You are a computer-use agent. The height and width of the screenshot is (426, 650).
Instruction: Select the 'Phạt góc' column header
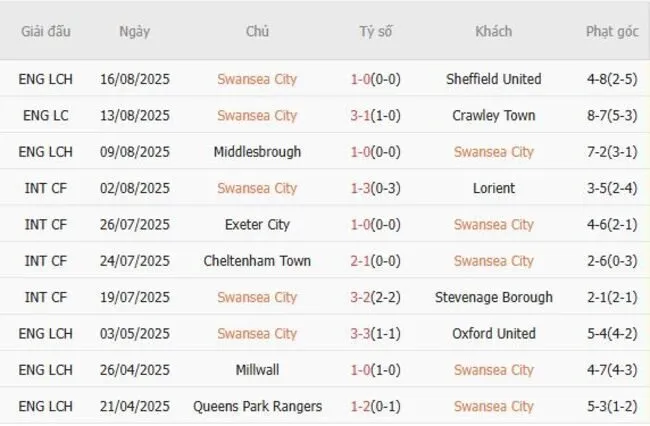[x=612, y=31]
